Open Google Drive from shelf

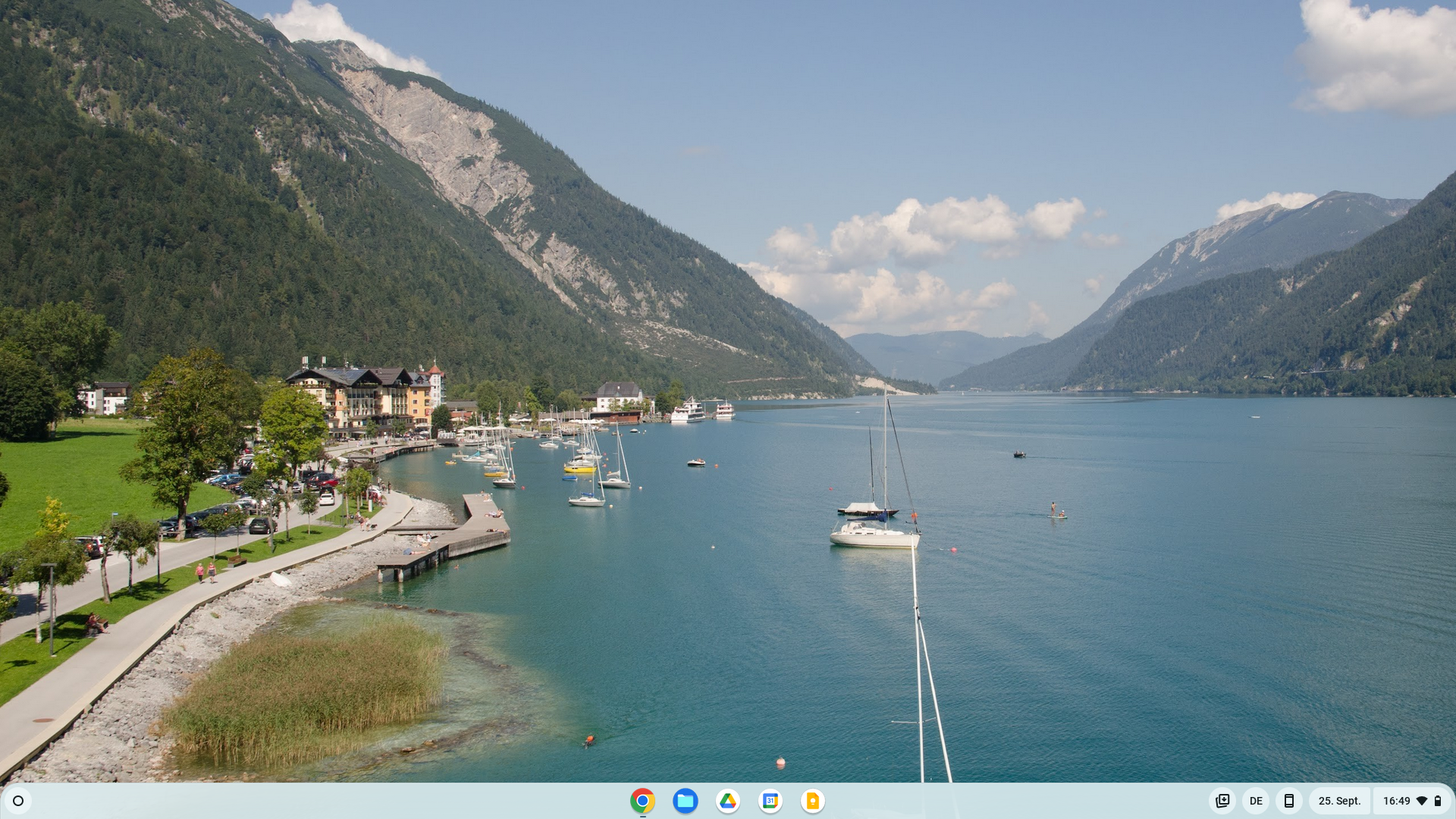coord(727,801)
